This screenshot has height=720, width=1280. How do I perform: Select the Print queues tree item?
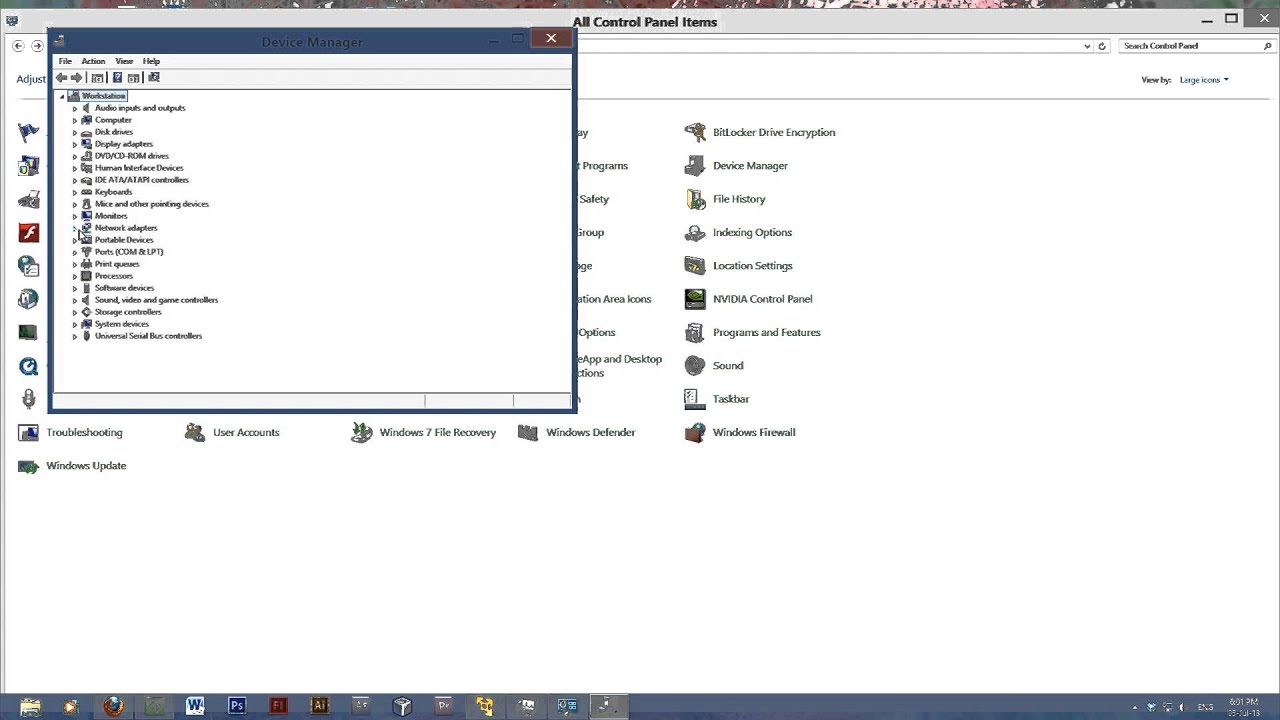click(x=117, y=264)
